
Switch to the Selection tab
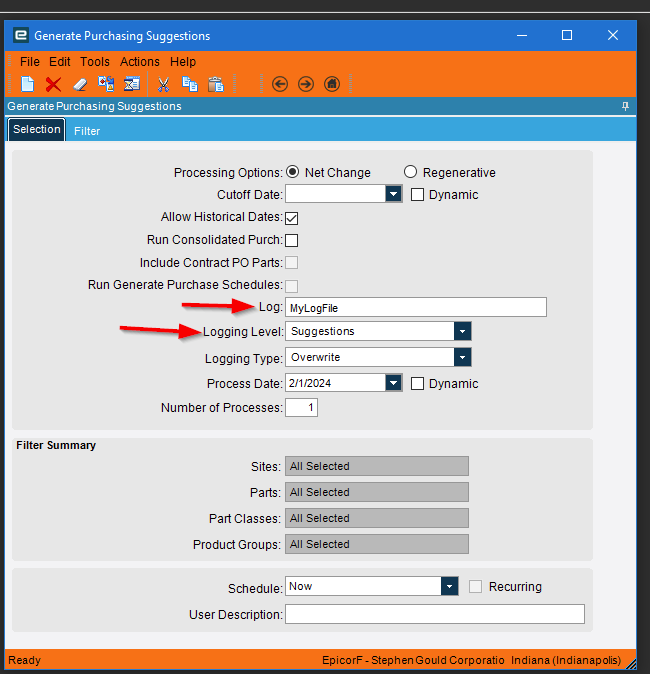[37, 129]
